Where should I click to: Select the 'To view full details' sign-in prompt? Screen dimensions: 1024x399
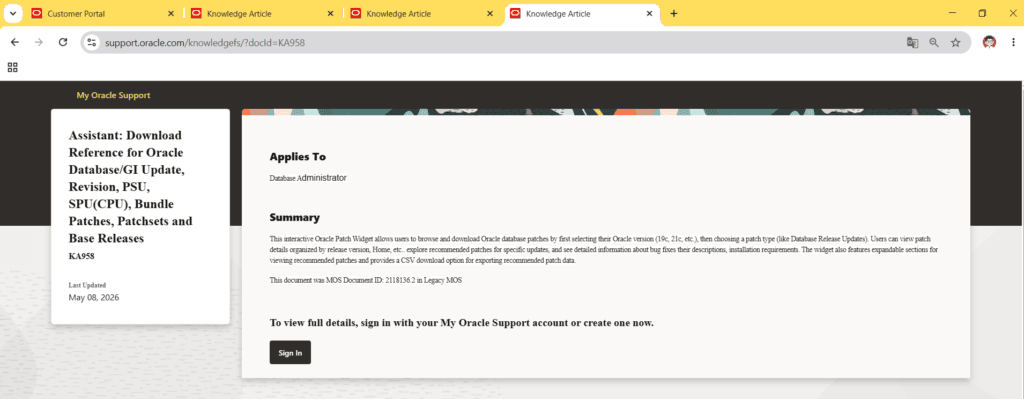pos(462,323)
